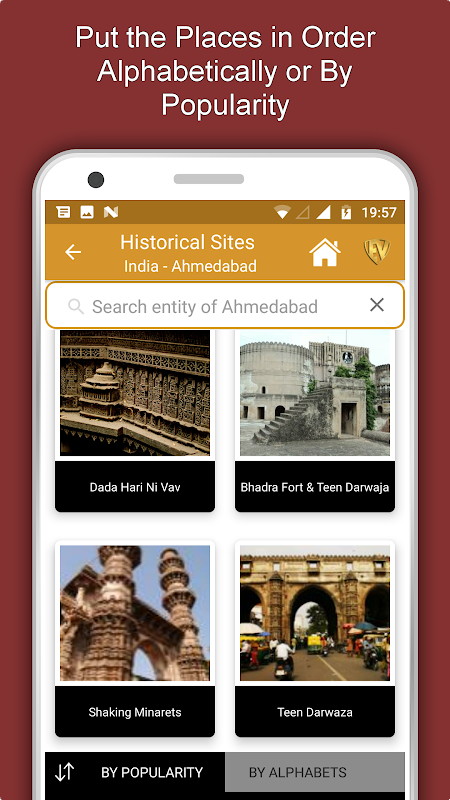The height and width of the screenshot is (800, 450).
Task: Open Bhadra Fort & Teen Darwaja photo
Action: click(315, 392)
